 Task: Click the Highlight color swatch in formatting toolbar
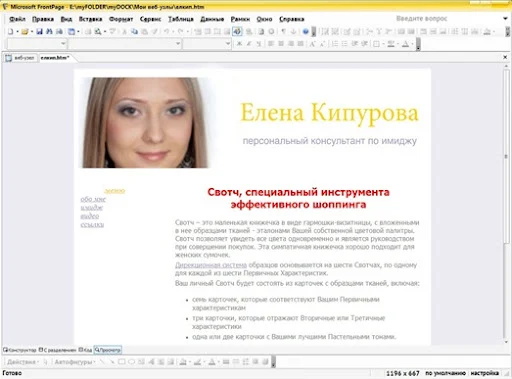pos(391,44)
